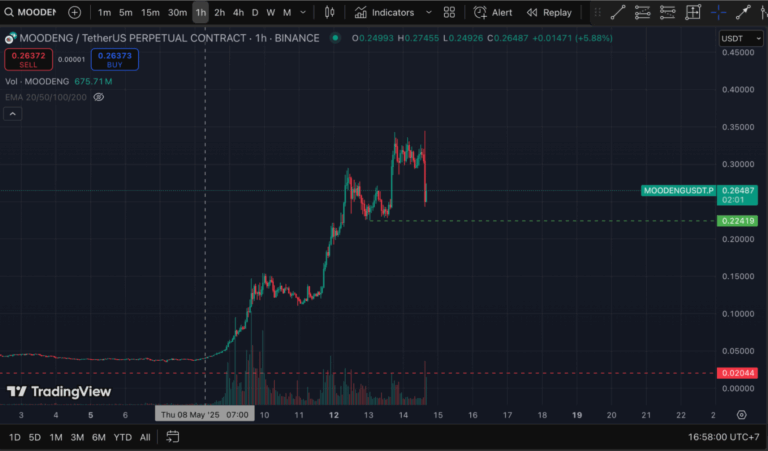Set chart range to YTD
This screenshot has width=768, height=451.
(x=122, y=437)
